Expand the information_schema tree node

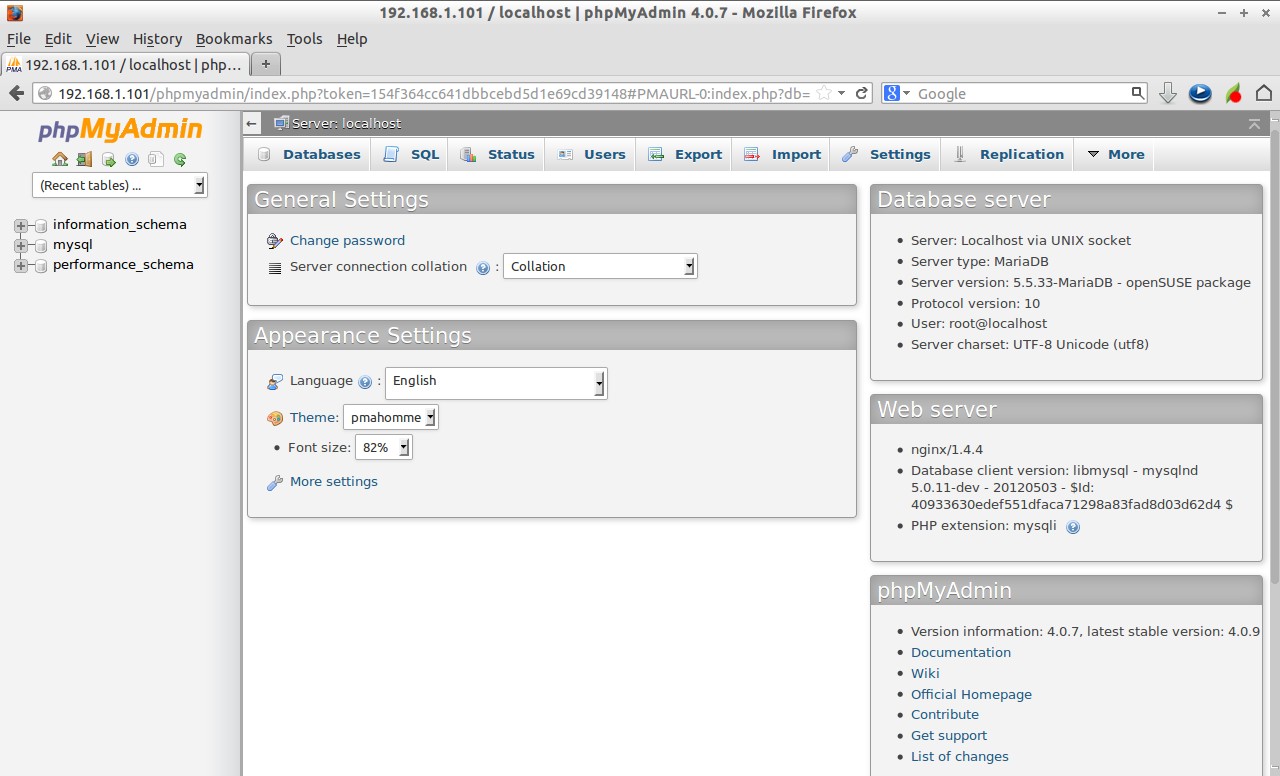tap(21, 225)
